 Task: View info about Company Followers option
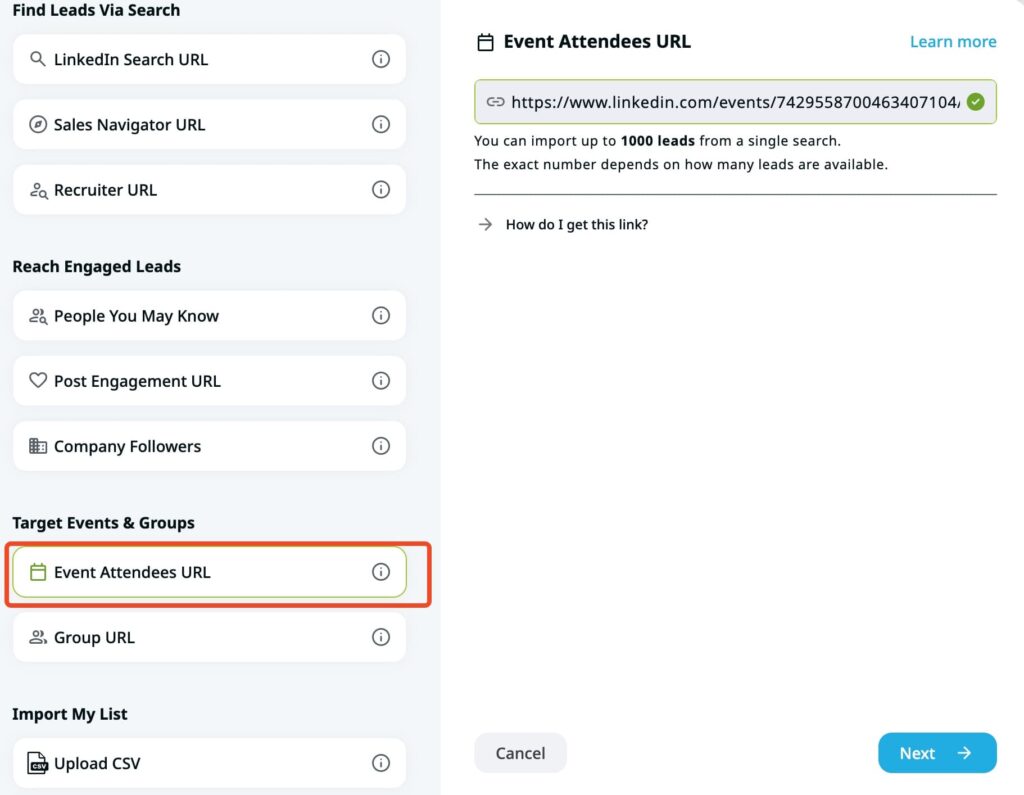380,446
